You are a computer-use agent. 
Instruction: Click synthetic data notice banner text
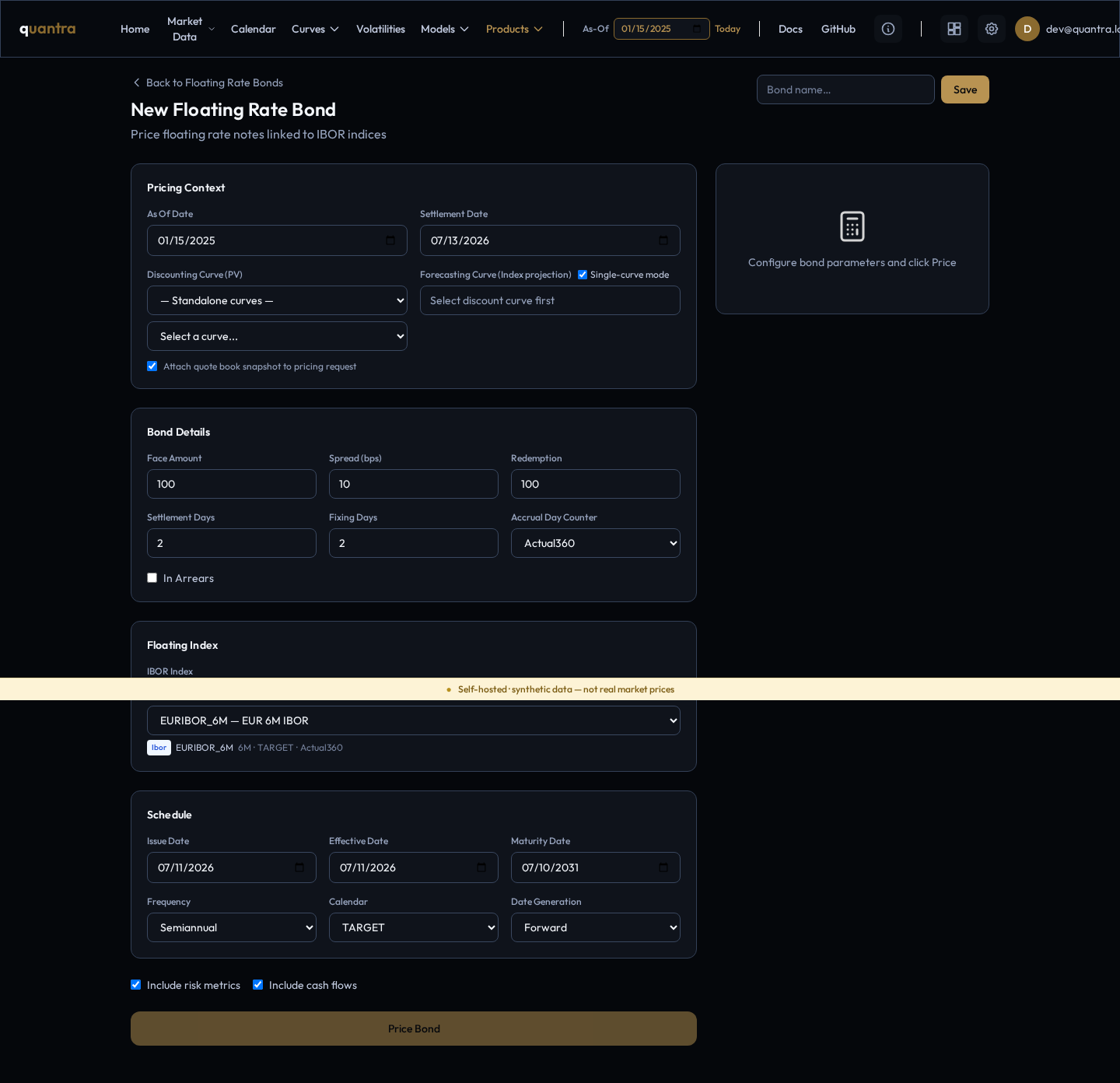pos(566,689)
